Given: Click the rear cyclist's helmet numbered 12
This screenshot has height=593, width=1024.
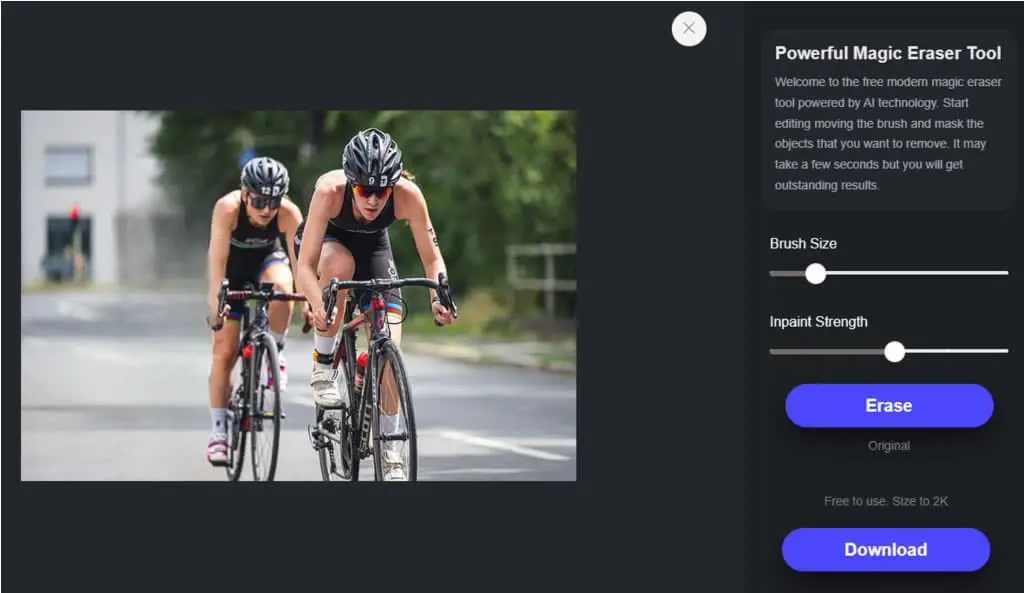Looking at the screenshot, I should point(264,177).
